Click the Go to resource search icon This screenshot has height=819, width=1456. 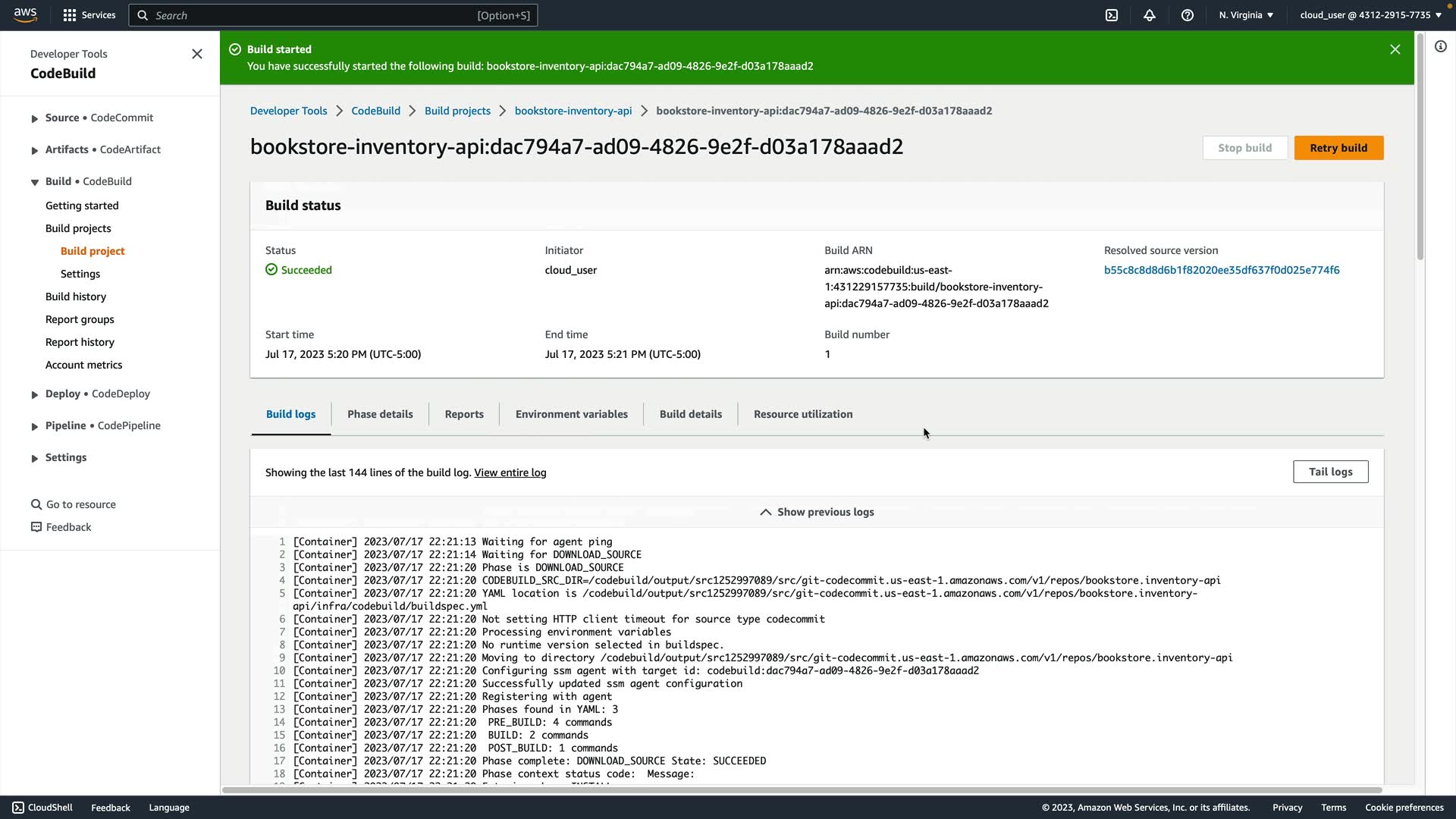click(x=36, y=504)
